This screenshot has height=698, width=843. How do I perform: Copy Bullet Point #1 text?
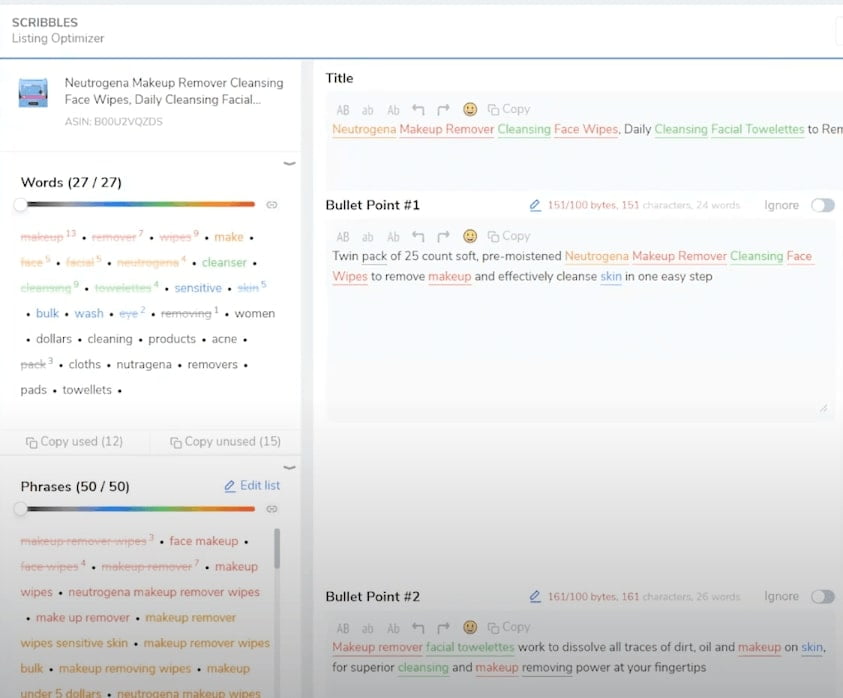click(509, 236)
